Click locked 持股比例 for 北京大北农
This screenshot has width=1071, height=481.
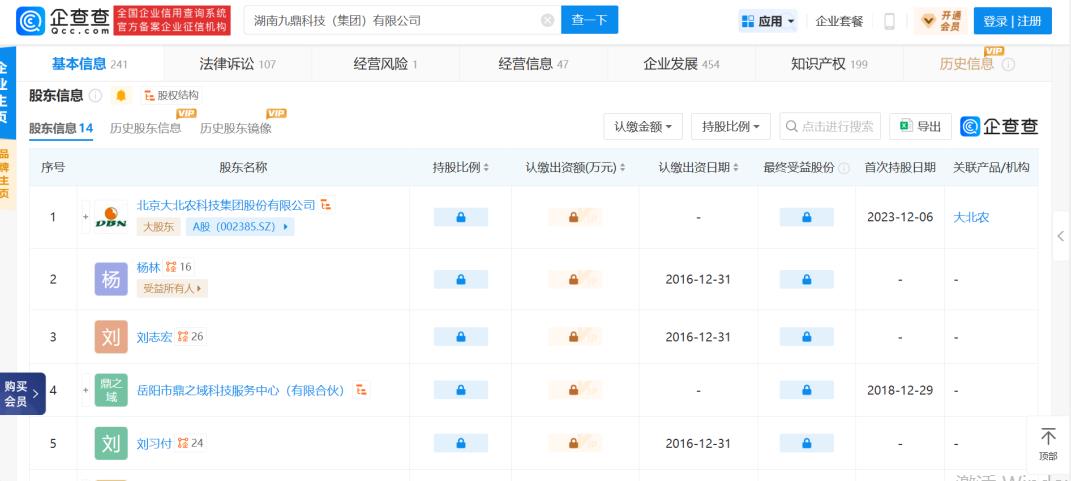pos(461,217)
